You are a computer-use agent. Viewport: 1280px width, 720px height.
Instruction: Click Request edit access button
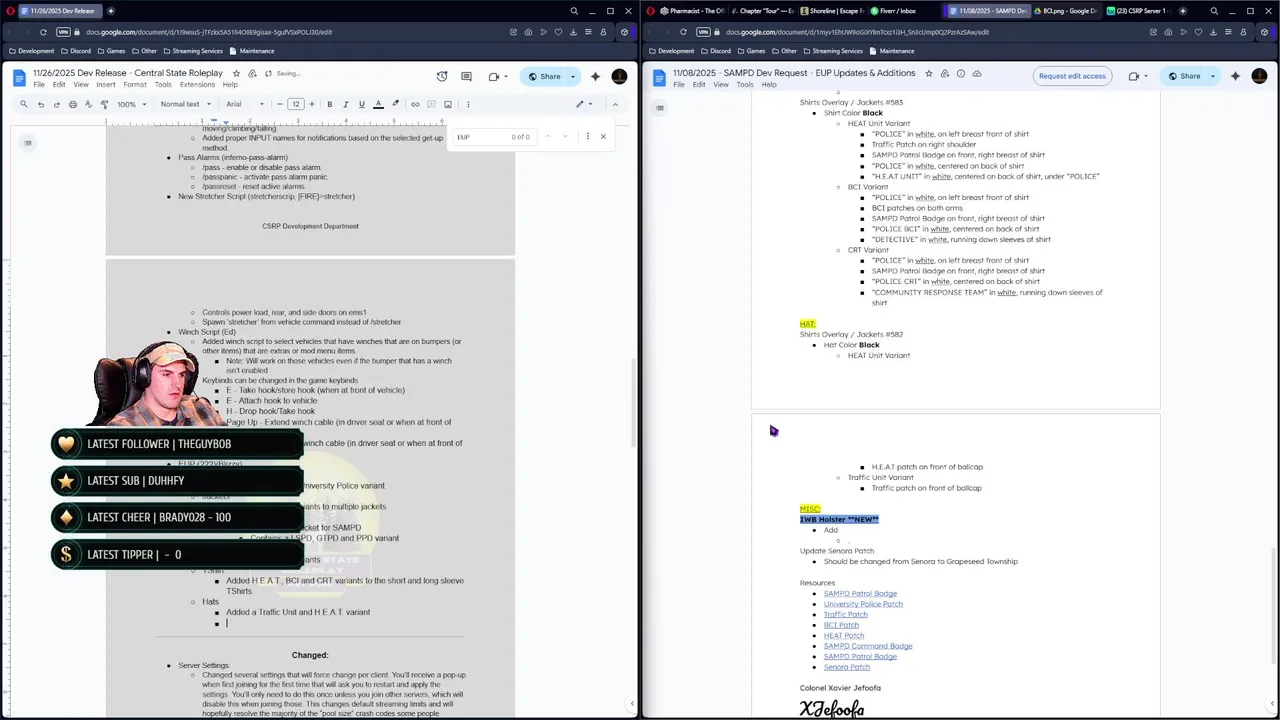coord(1072,76)
